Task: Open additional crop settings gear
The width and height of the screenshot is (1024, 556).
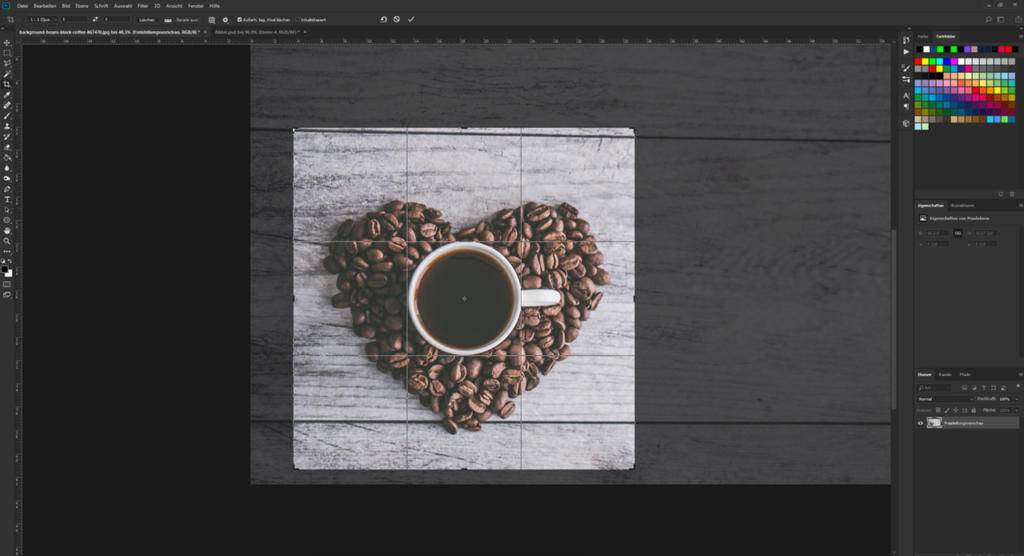Action: coord(225,20)
